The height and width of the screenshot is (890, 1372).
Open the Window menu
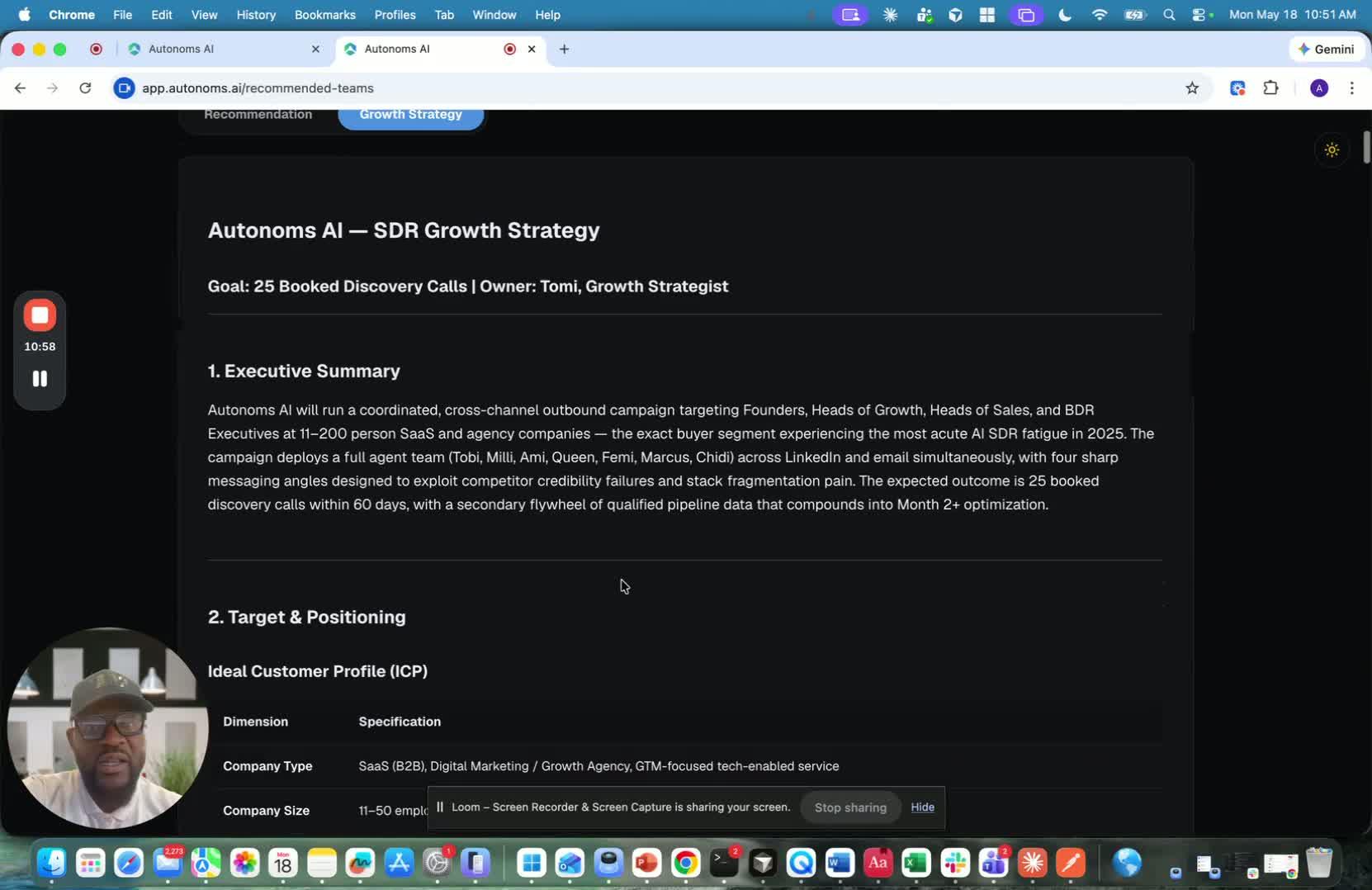pos(494,15)
